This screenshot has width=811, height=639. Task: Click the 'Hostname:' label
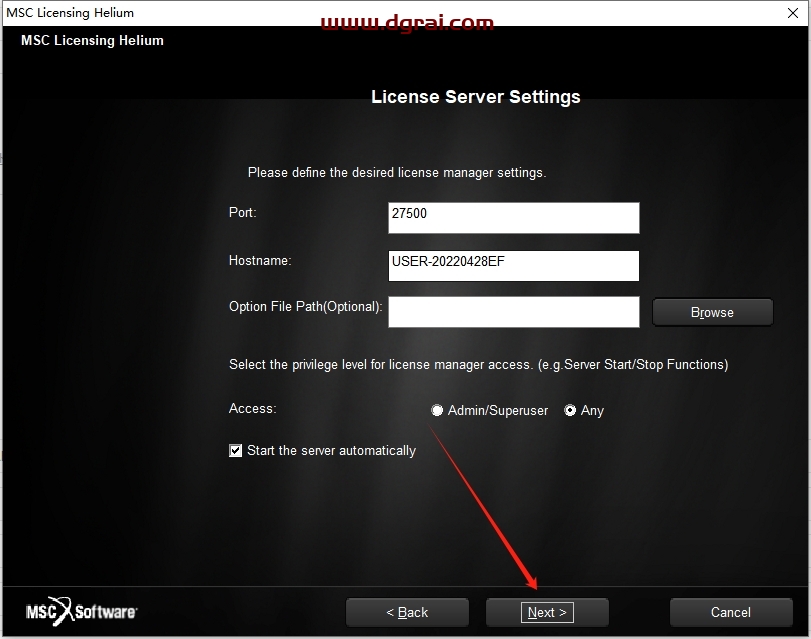point(260,260)
